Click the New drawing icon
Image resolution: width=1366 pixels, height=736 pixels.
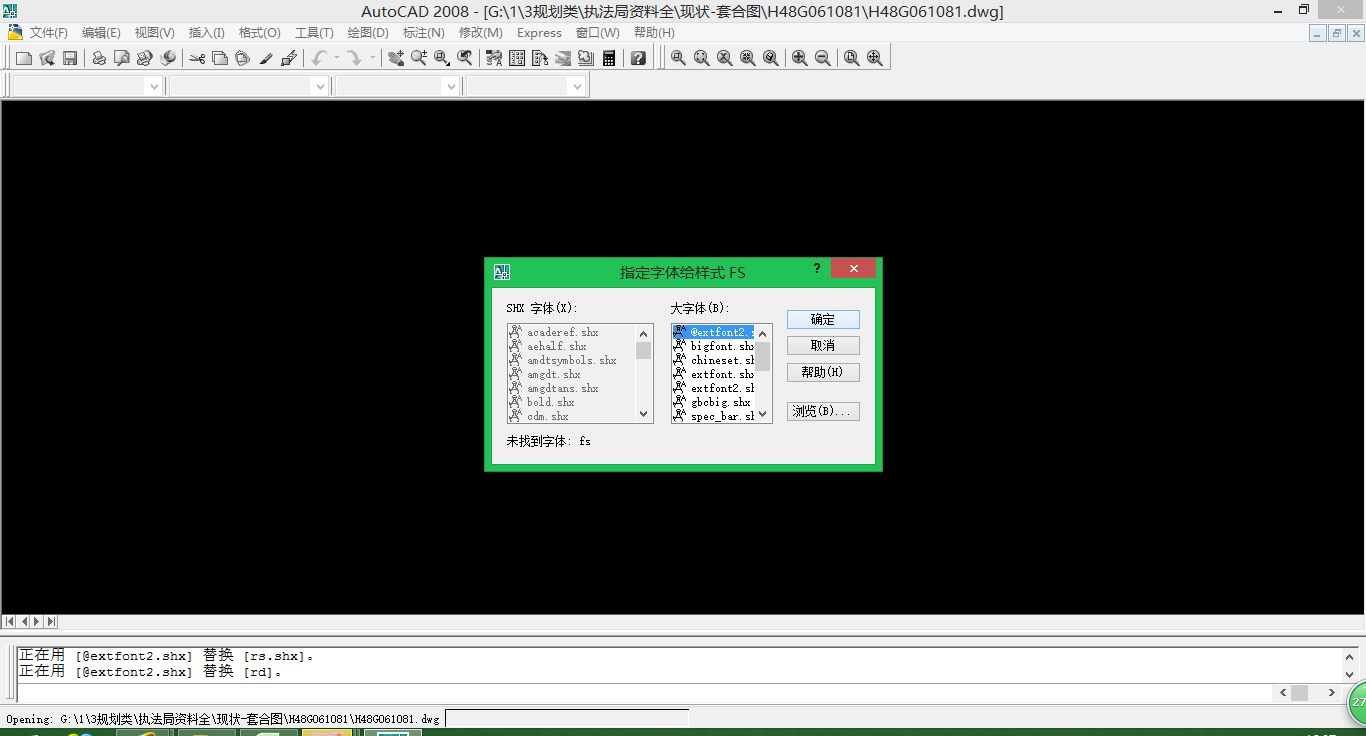point(24,58)
